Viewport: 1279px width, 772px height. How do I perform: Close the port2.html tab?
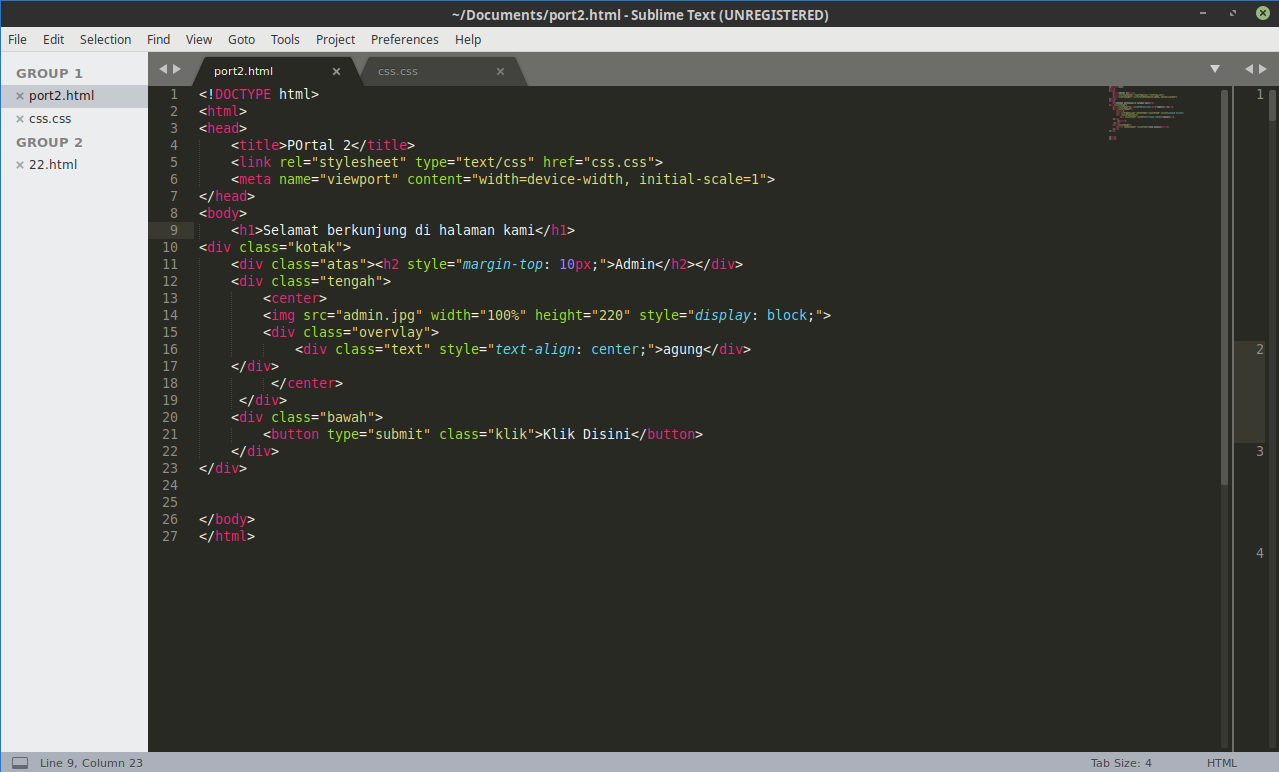click(336, 71)
